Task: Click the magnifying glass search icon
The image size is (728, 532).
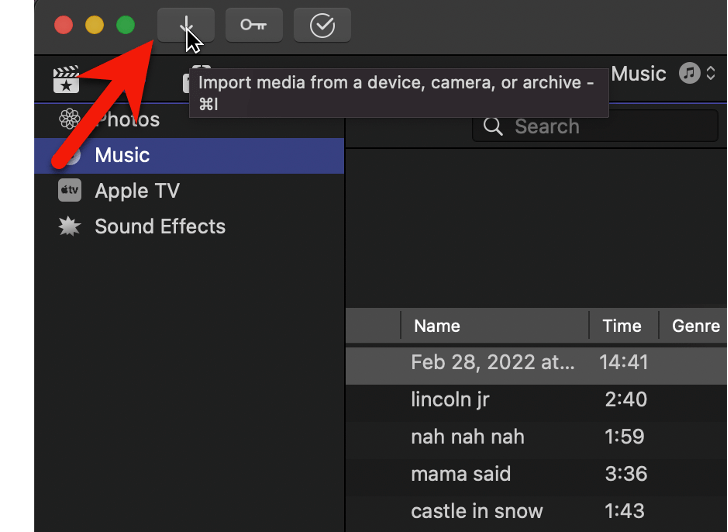Action: point(493,126)
